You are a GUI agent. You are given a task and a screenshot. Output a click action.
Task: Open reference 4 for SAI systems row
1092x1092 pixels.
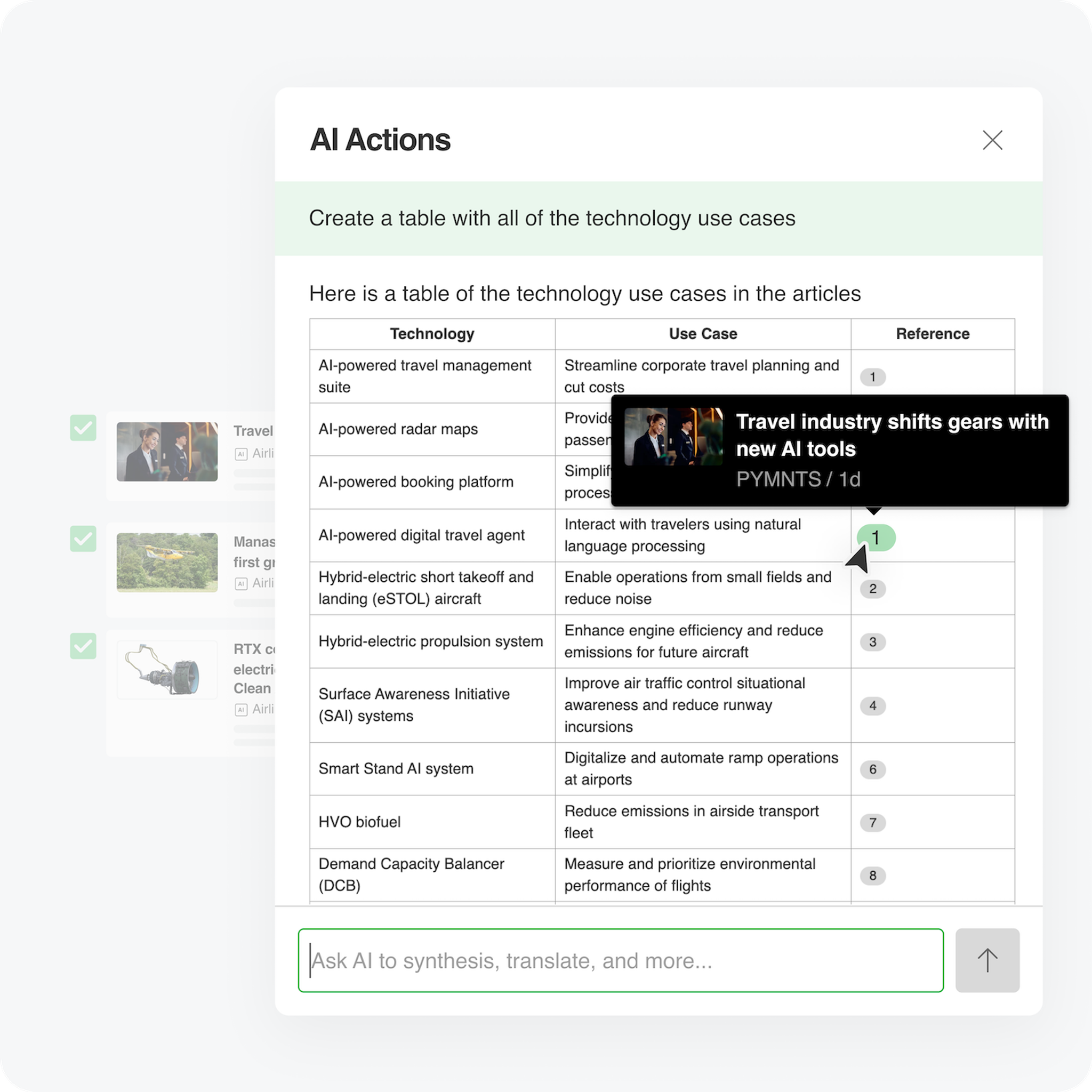tap(873, 706)
